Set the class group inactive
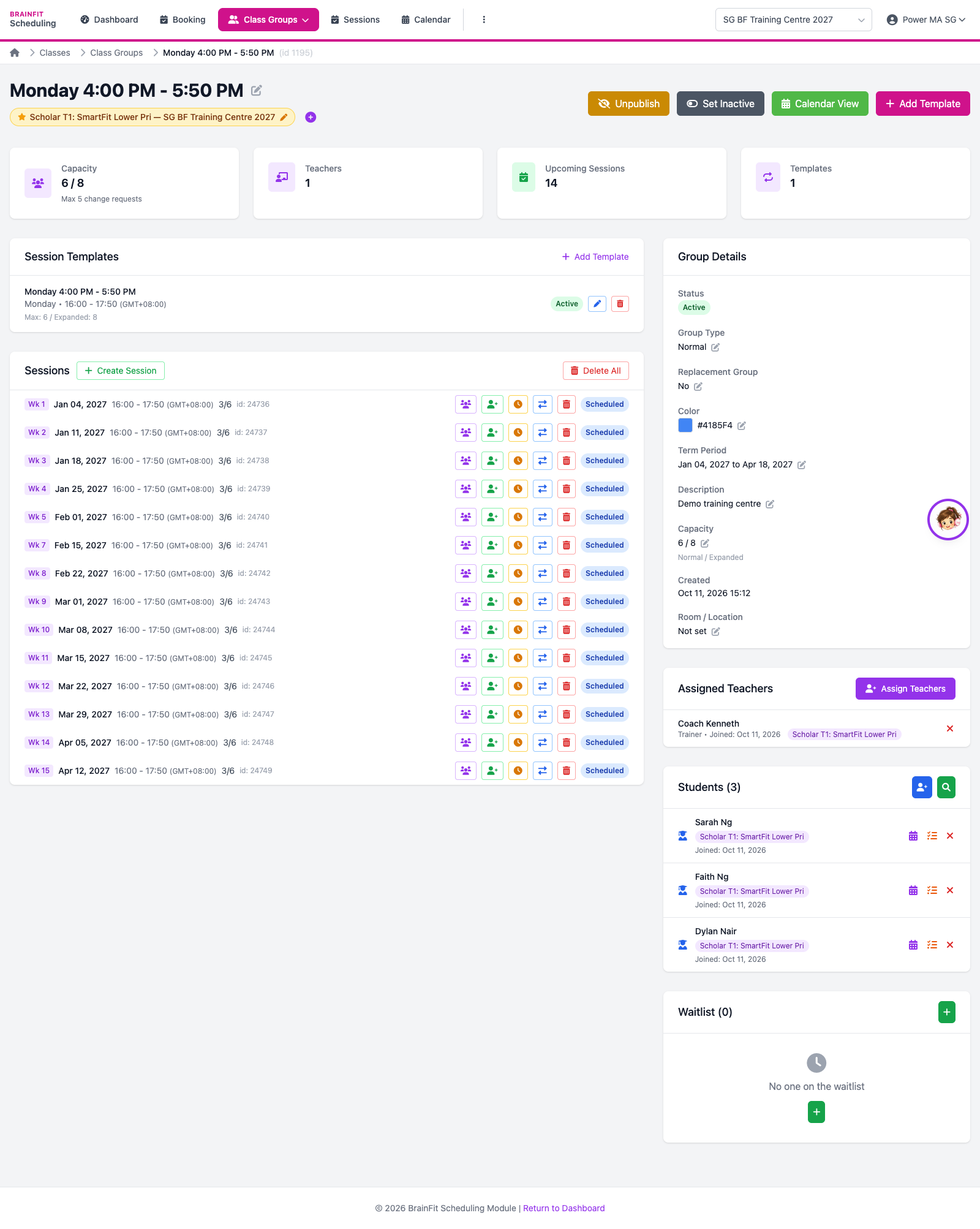 (720, 104)
